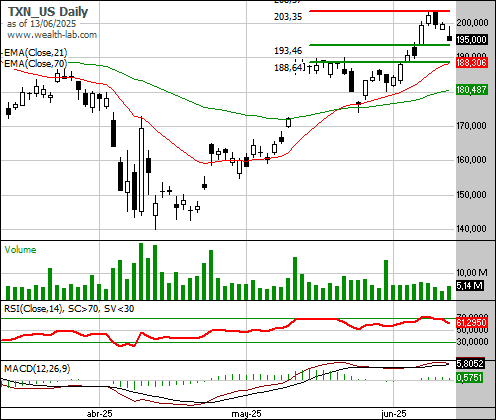Click the 150,000 price axis label

click(471, 194)
